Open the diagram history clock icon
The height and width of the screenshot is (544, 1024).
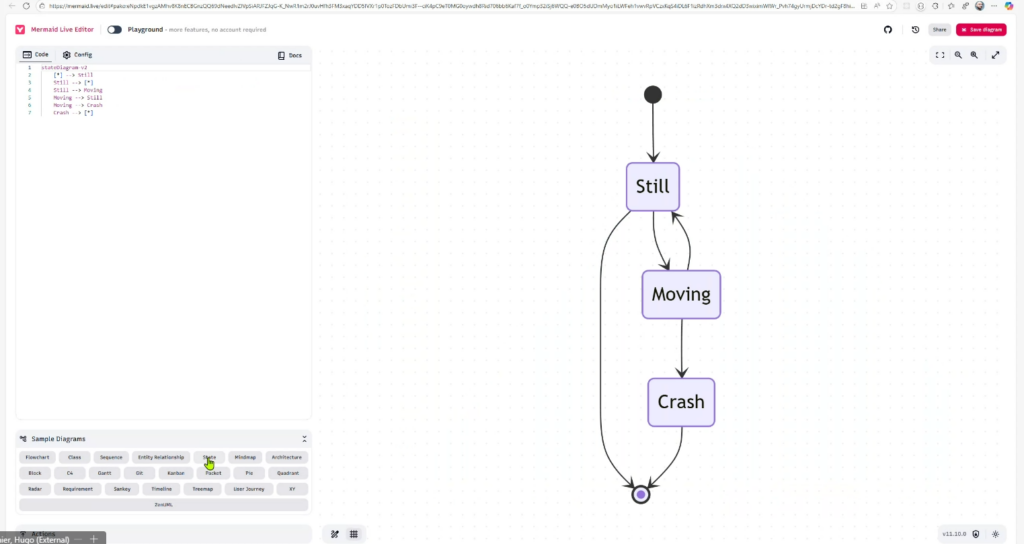915,29
